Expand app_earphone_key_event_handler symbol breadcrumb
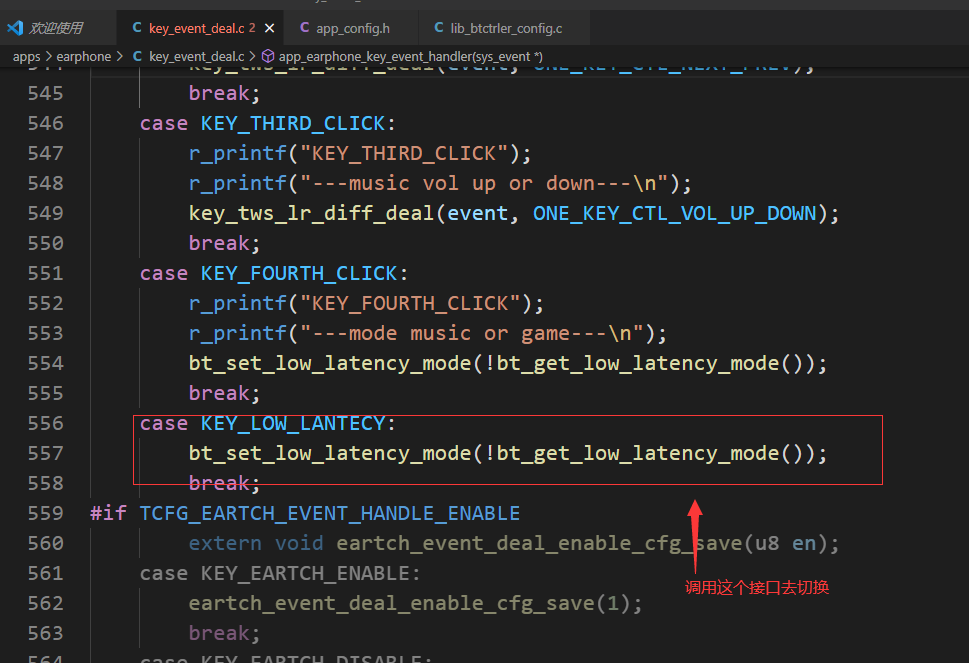969x663 pixels. [410, 57]
